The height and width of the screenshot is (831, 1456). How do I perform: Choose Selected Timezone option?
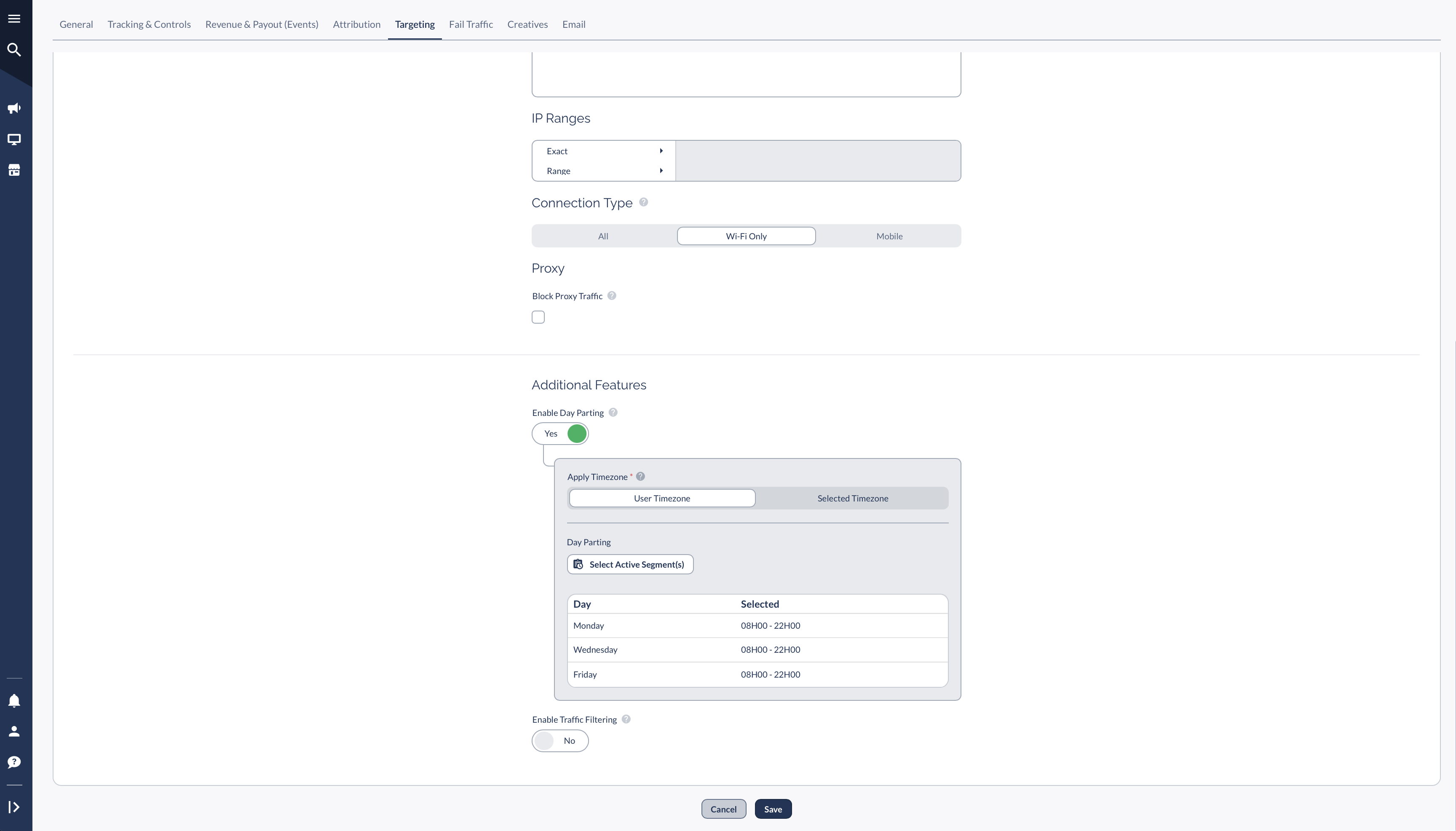[853, 498]
